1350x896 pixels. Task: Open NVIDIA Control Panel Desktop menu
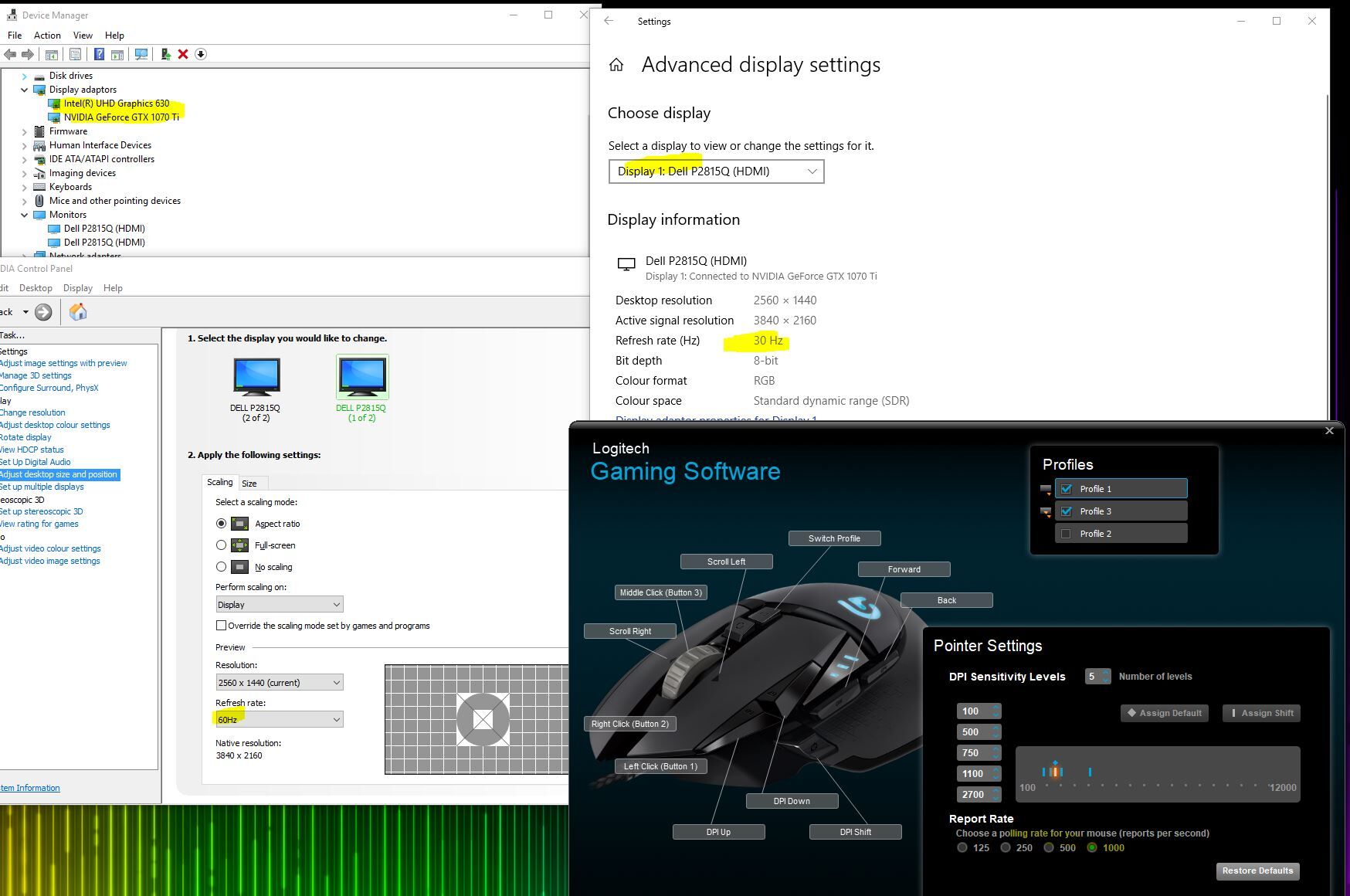[x=36, y=288]
